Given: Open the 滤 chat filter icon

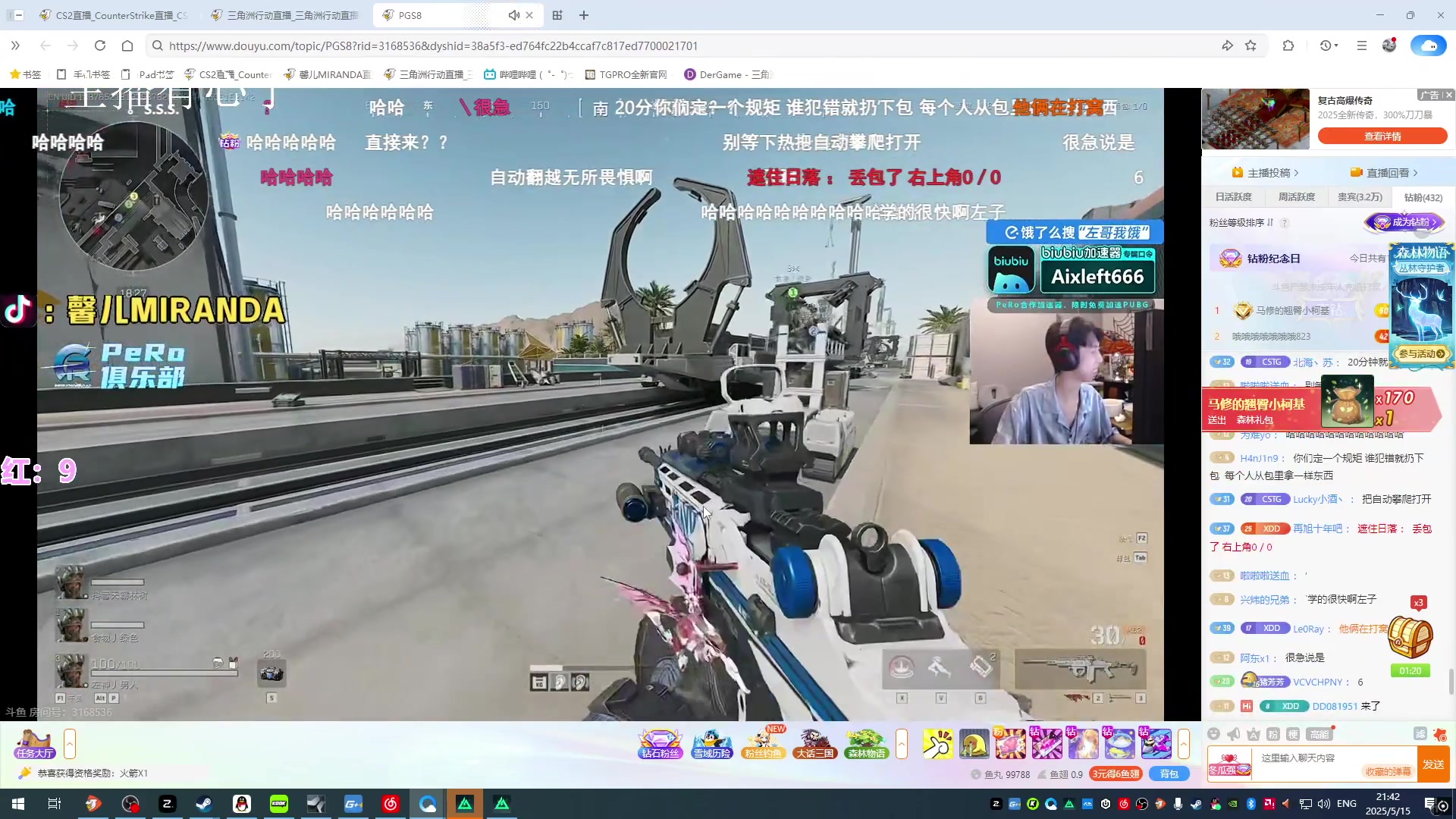Looking at the screenshot, I should click(x=1420, y=734).
